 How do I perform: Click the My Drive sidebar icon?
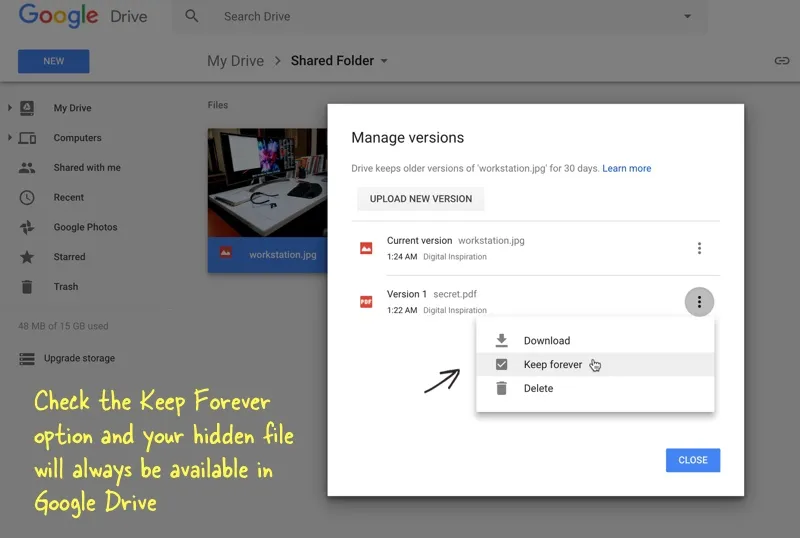coord(27,108)
